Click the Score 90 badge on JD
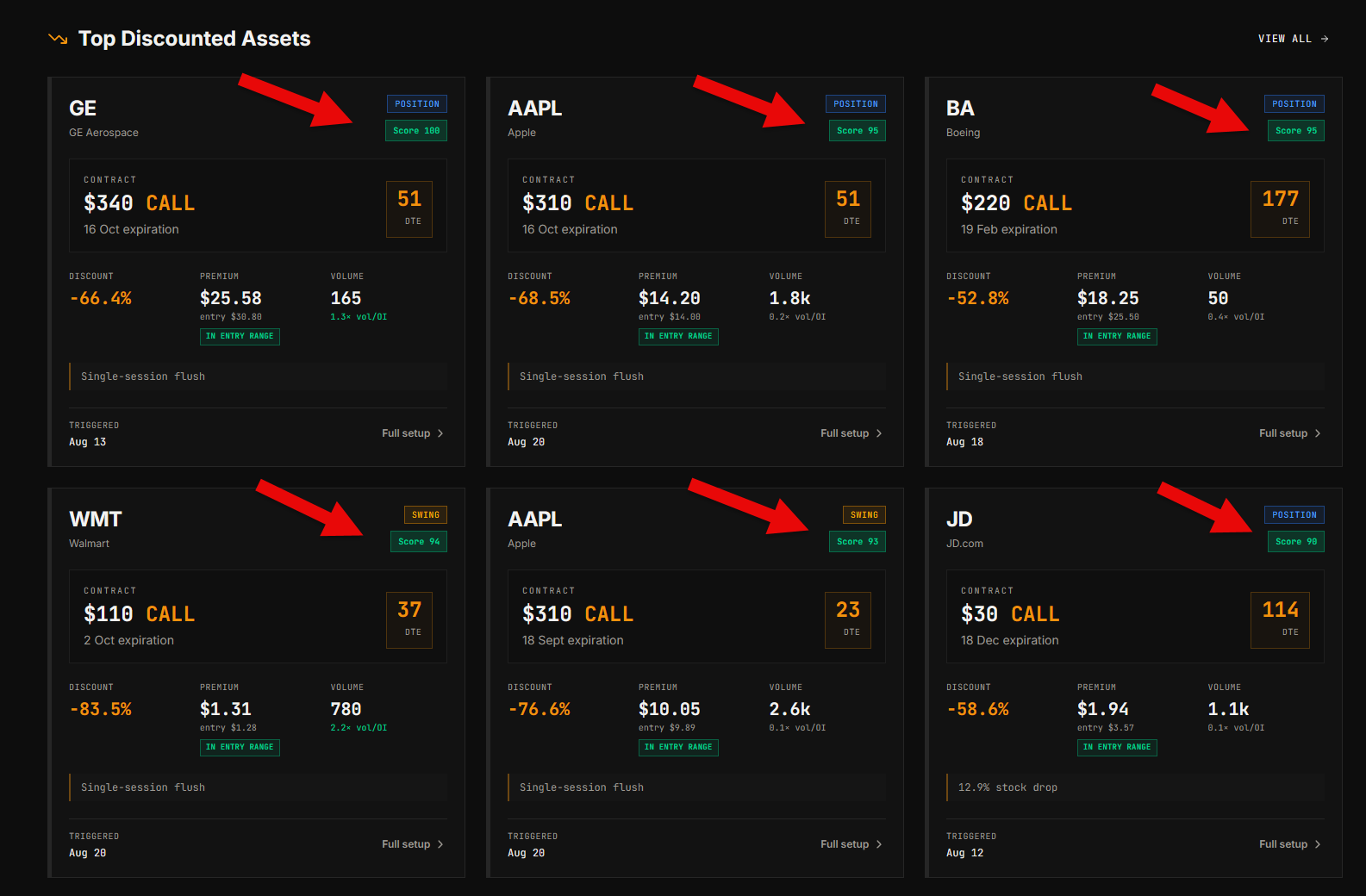 coord(1296,542)
